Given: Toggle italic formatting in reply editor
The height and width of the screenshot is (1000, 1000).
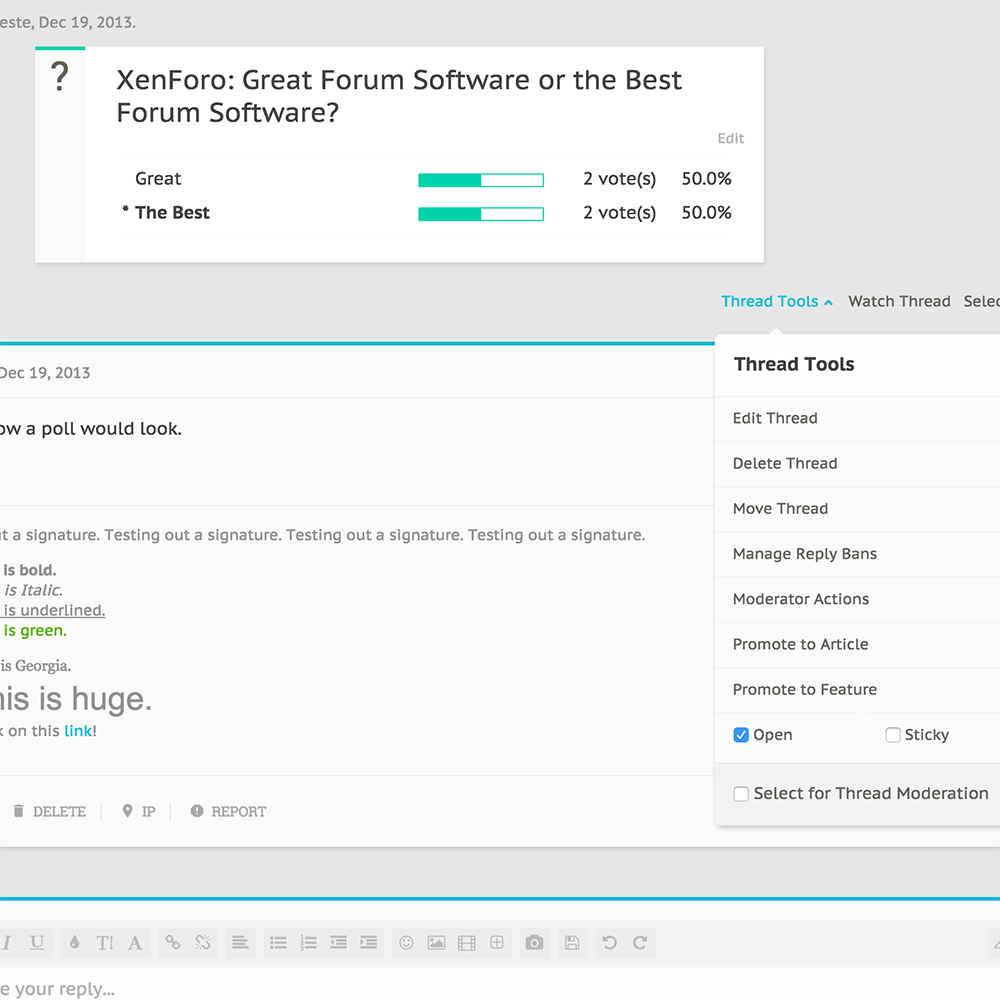Looking at the screenshot, I should 6,943.
